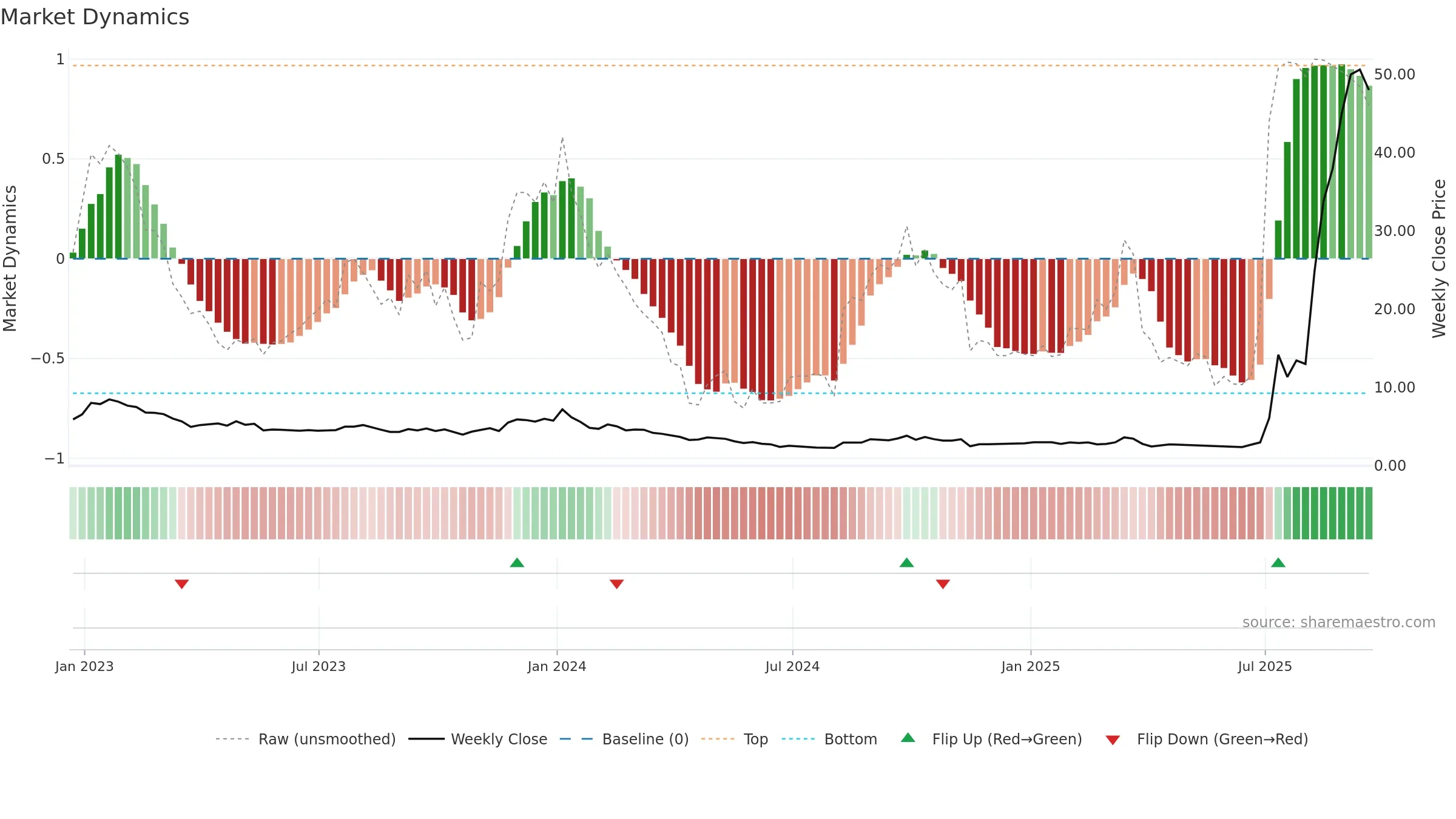The image size is (1456, 819).
Task: Click the 10.00 price axis label
Action: tap(1395, 387)
